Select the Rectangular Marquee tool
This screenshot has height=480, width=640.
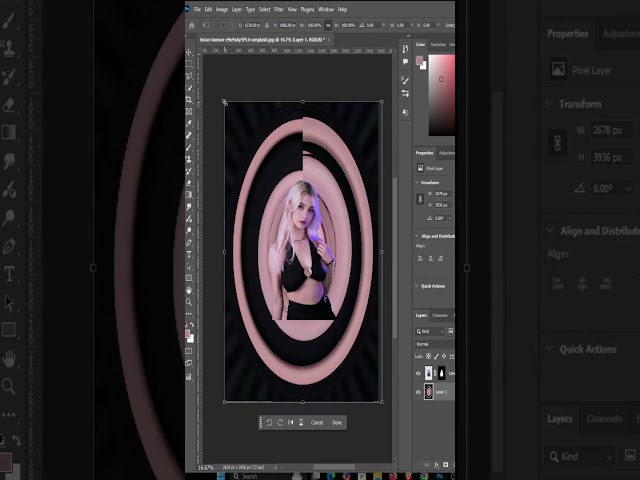[x=189, y=64]
